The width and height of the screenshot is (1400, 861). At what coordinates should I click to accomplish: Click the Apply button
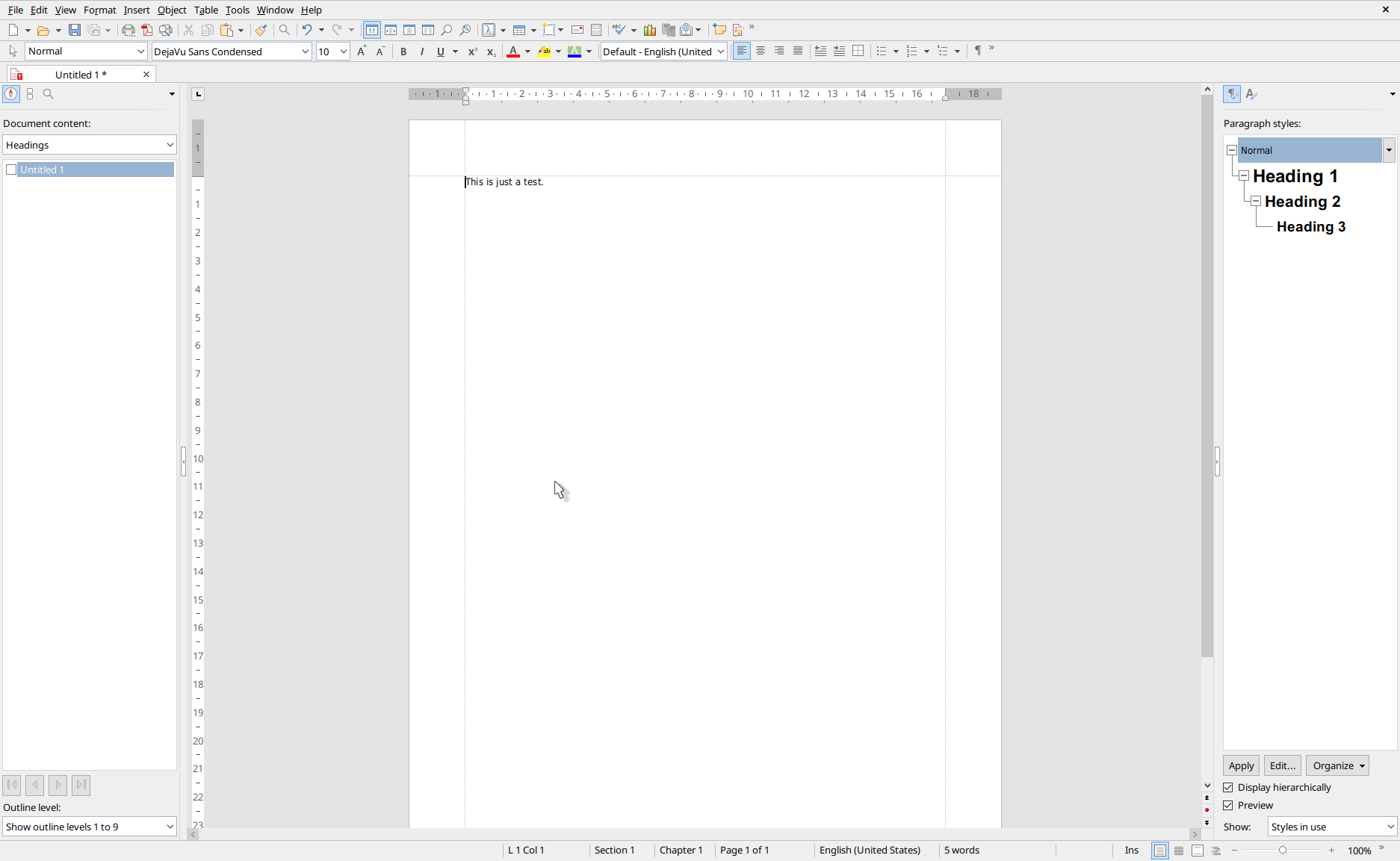coord(1241,766)
